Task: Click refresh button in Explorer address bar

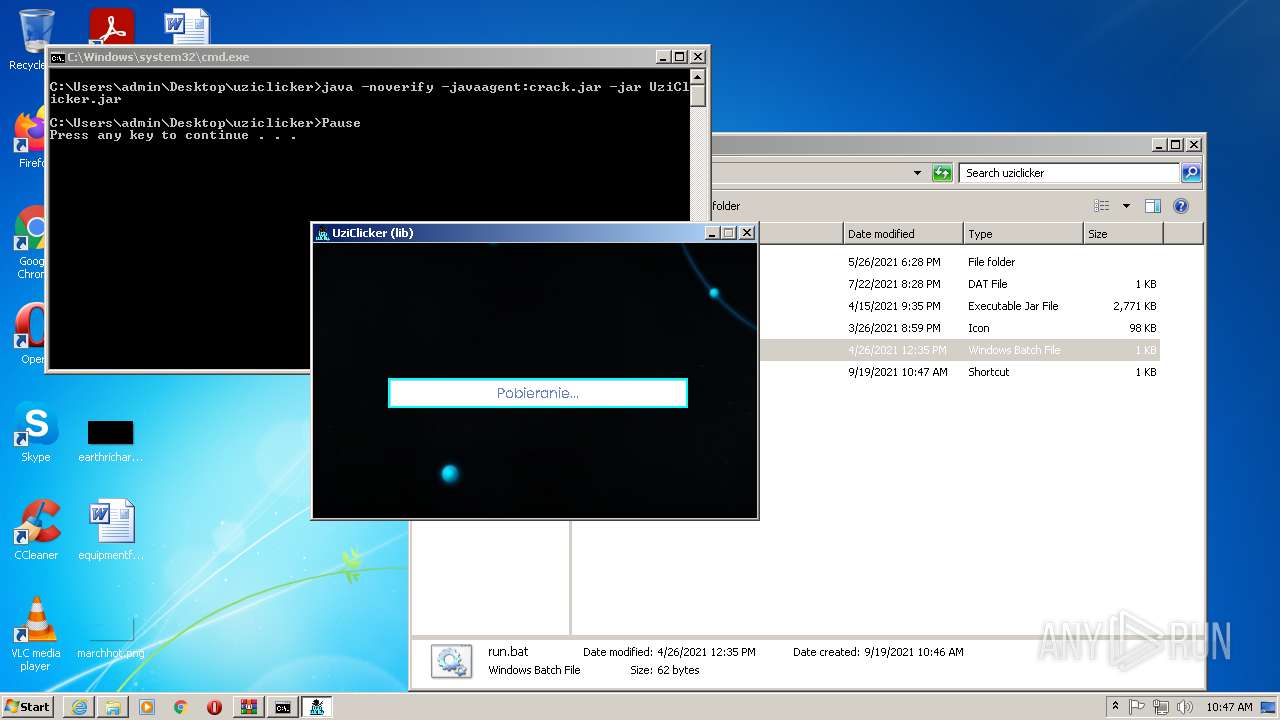Action: tap(942, 173)
